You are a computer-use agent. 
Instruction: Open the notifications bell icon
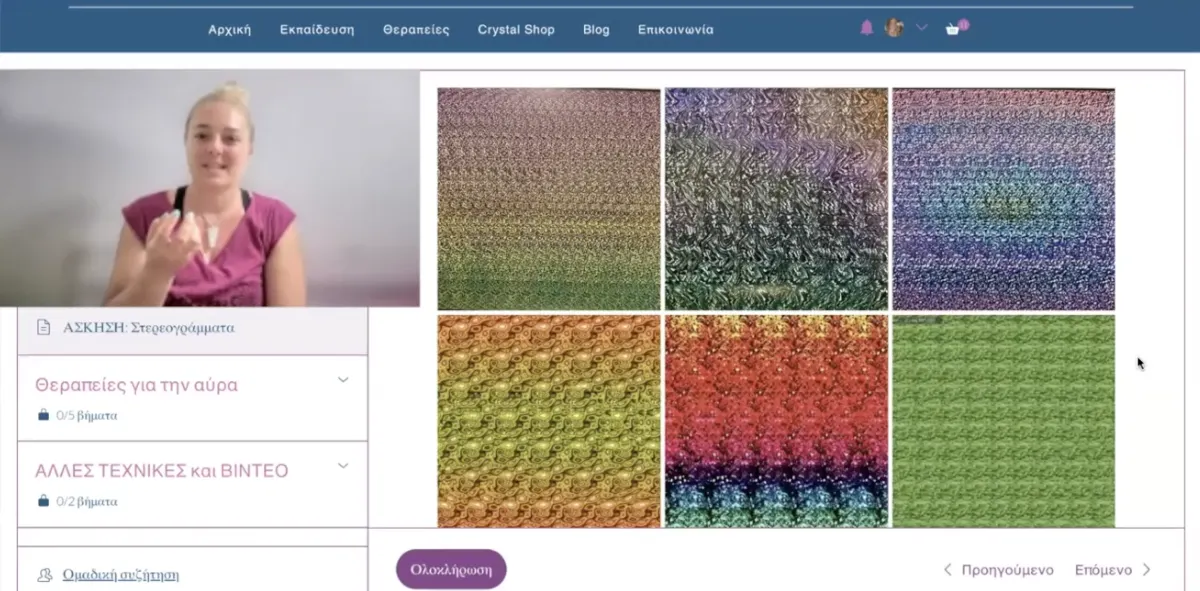pos(866,28)
